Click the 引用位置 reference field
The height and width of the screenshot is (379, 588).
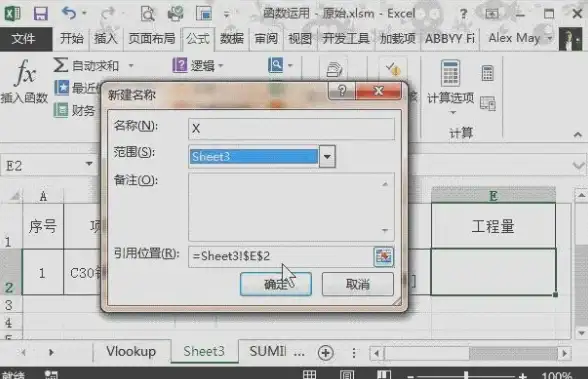tap(281, 256)
